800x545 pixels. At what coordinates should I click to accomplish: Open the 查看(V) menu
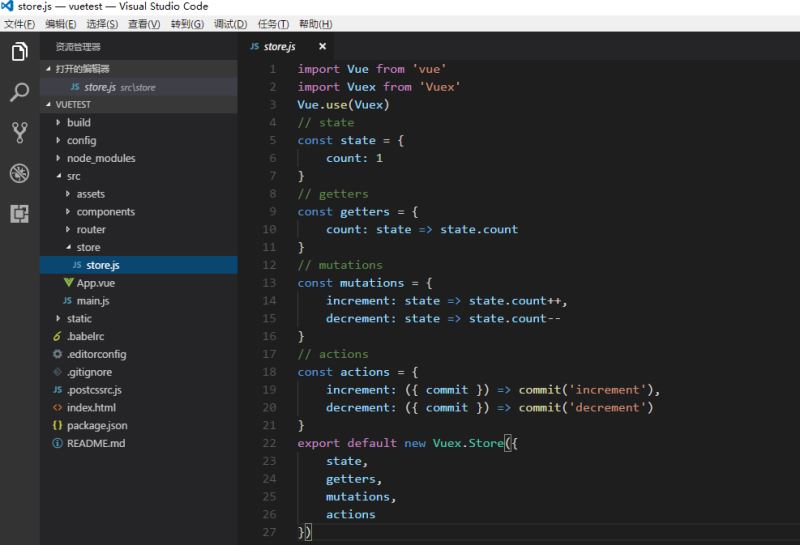(x=144, y=24)
